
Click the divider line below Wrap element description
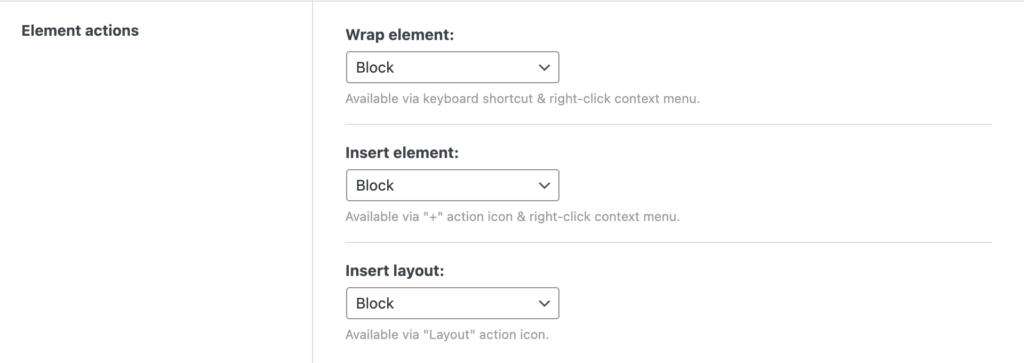point(668,124)
